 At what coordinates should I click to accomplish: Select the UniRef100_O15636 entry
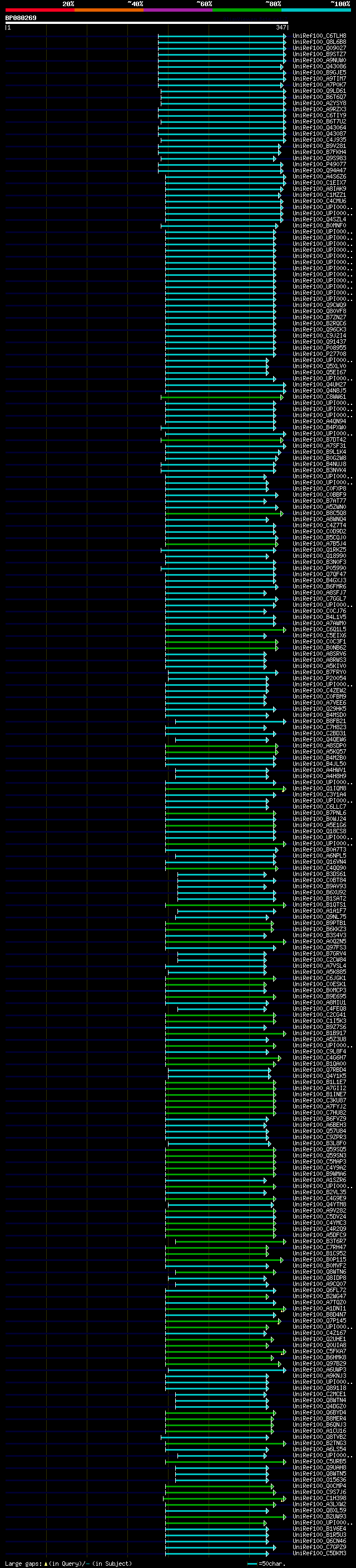319,1480
